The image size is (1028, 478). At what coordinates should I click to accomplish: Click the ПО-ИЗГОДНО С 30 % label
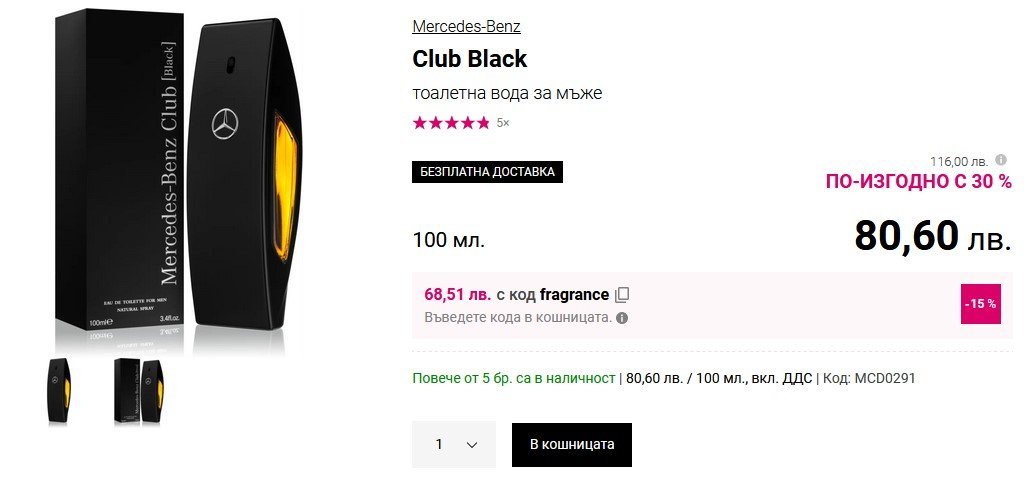coord(918,181)
